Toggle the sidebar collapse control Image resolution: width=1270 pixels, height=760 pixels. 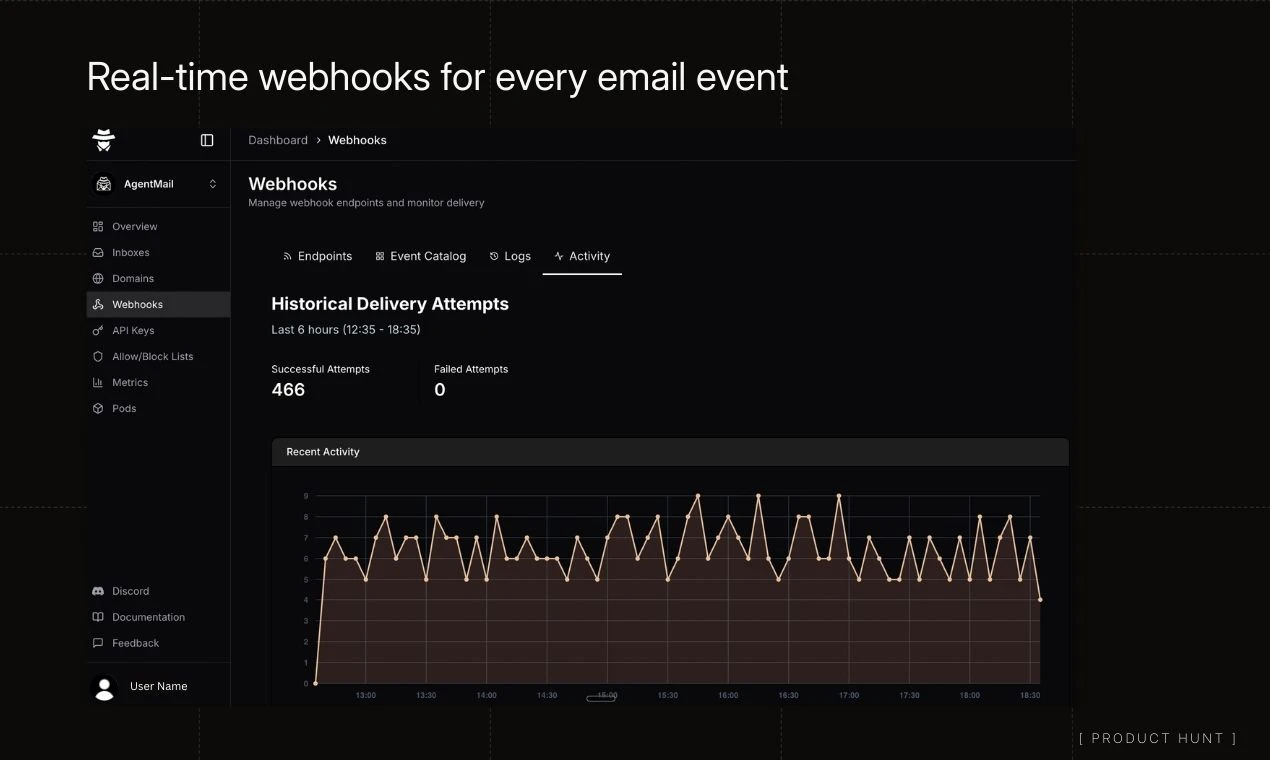coord(207,140)
